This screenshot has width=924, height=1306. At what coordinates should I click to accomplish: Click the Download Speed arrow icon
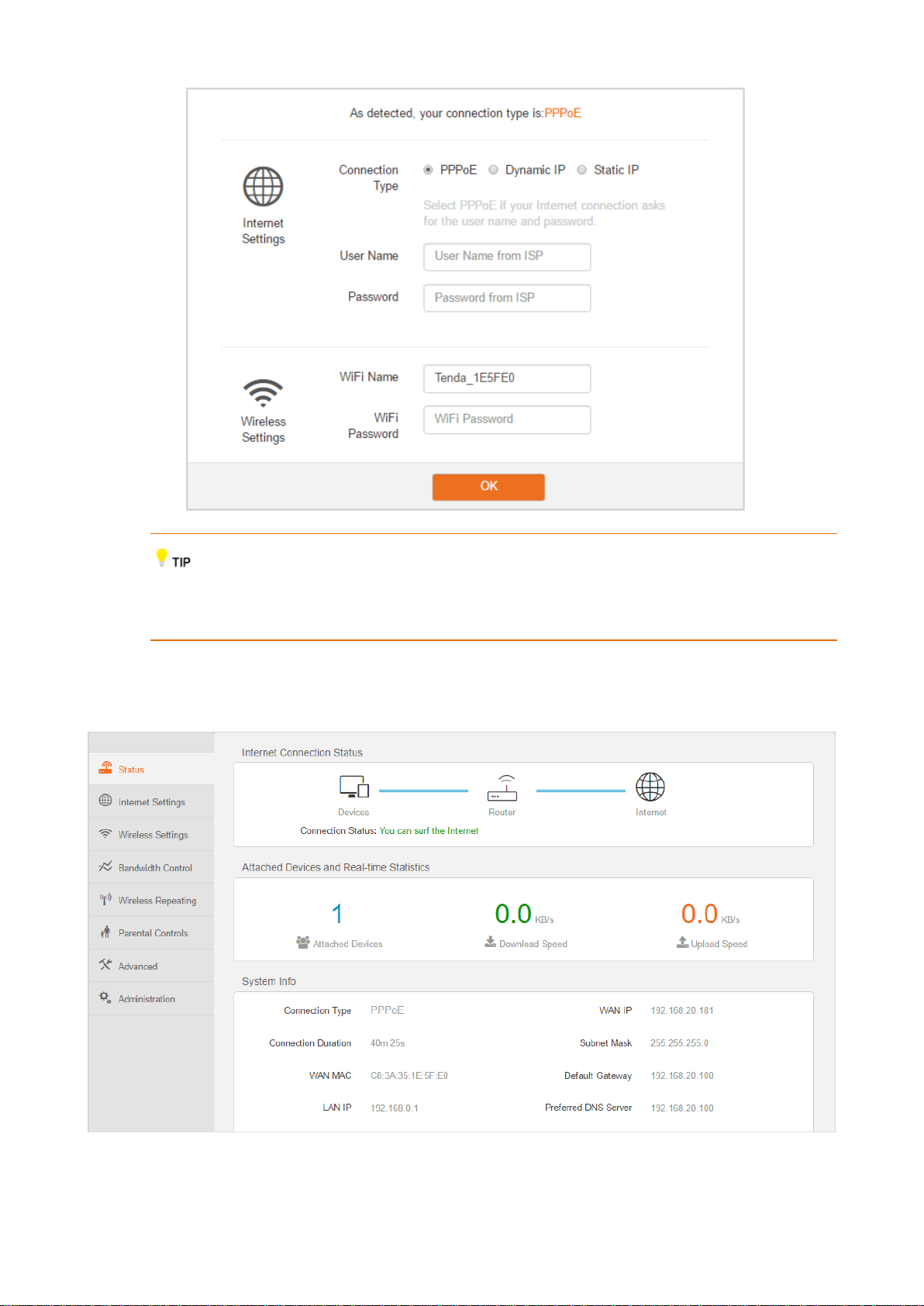(491, 942)
